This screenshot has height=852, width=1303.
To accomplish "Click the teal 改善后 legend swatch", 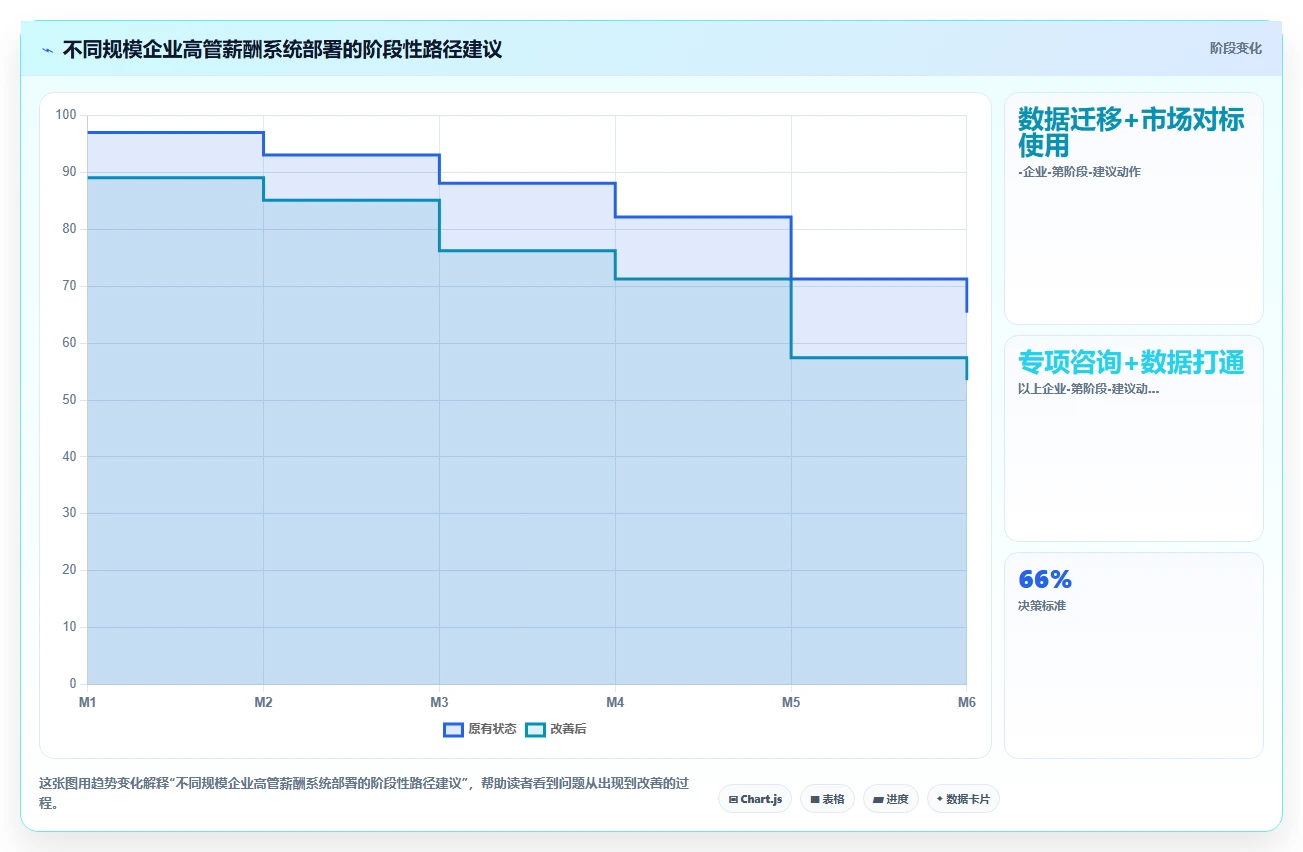I will [x=535, y=729].
